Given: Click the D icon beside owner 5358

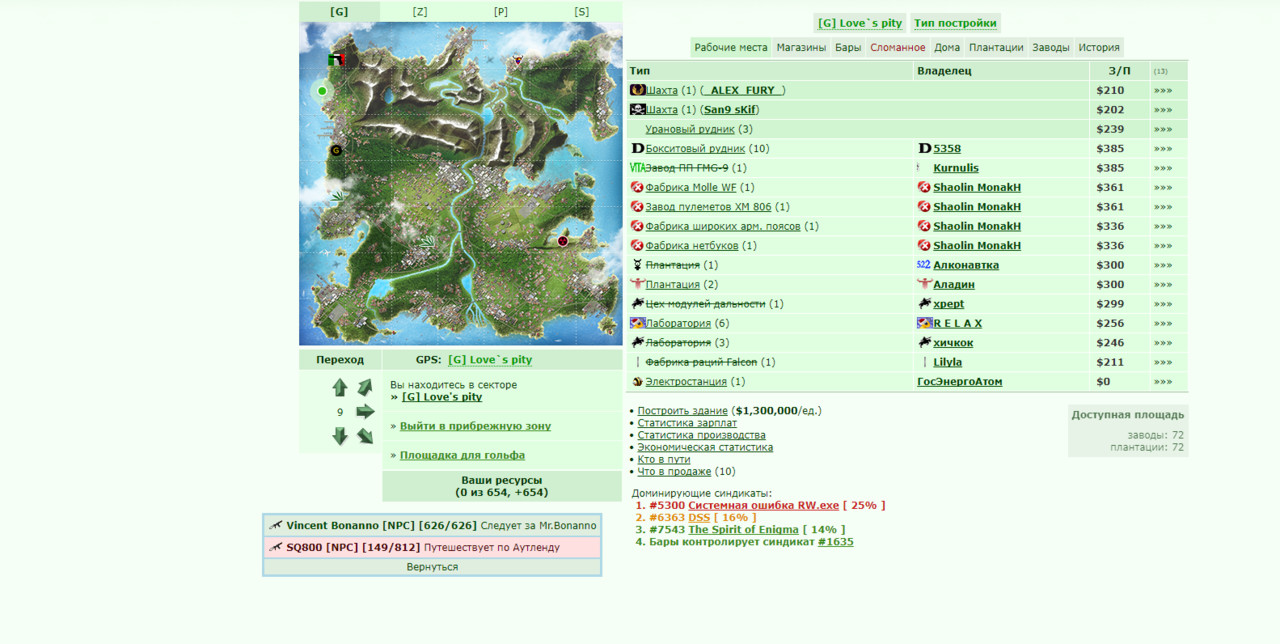Looking at the screenshot, I should tap(925, 148).
